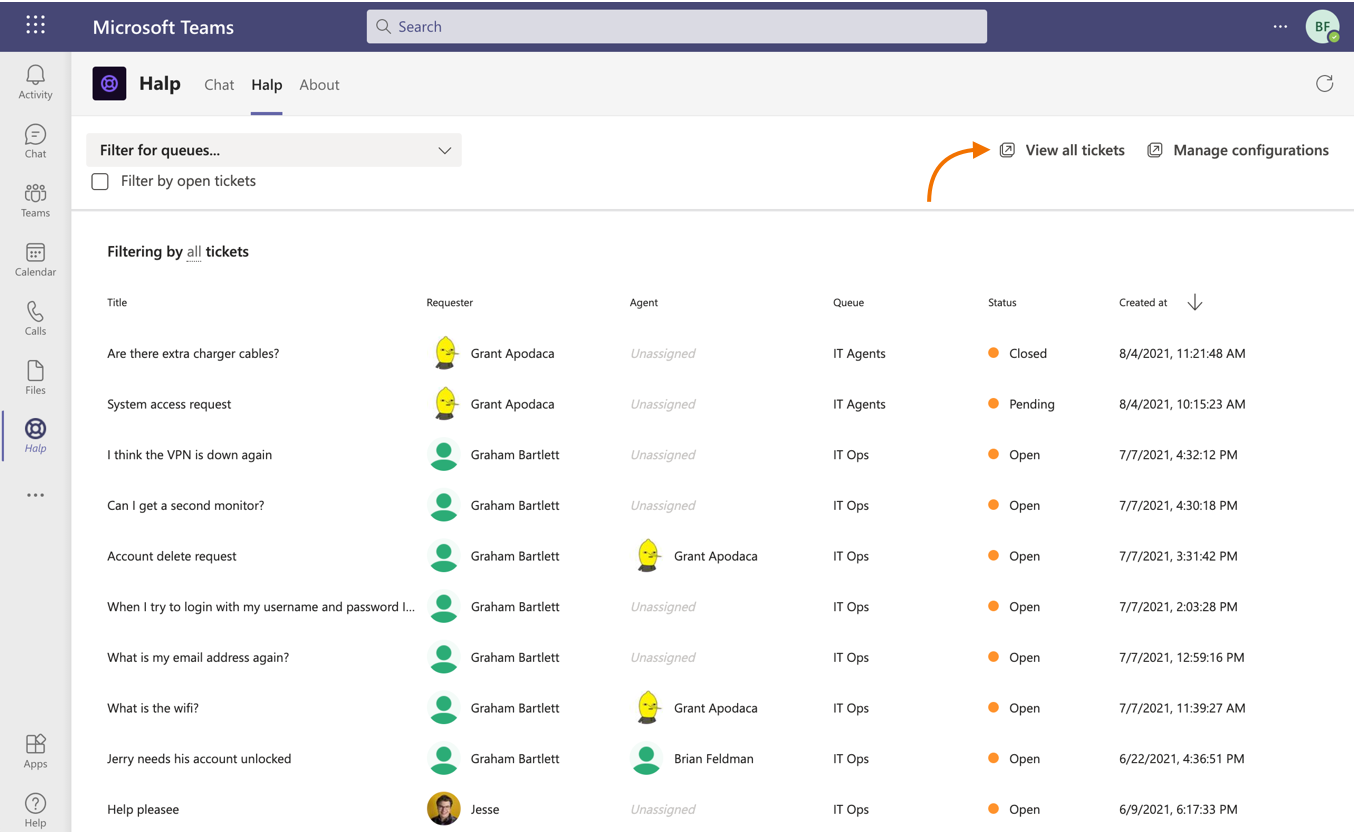Click IT Agents queue in charger cables row

859,353
